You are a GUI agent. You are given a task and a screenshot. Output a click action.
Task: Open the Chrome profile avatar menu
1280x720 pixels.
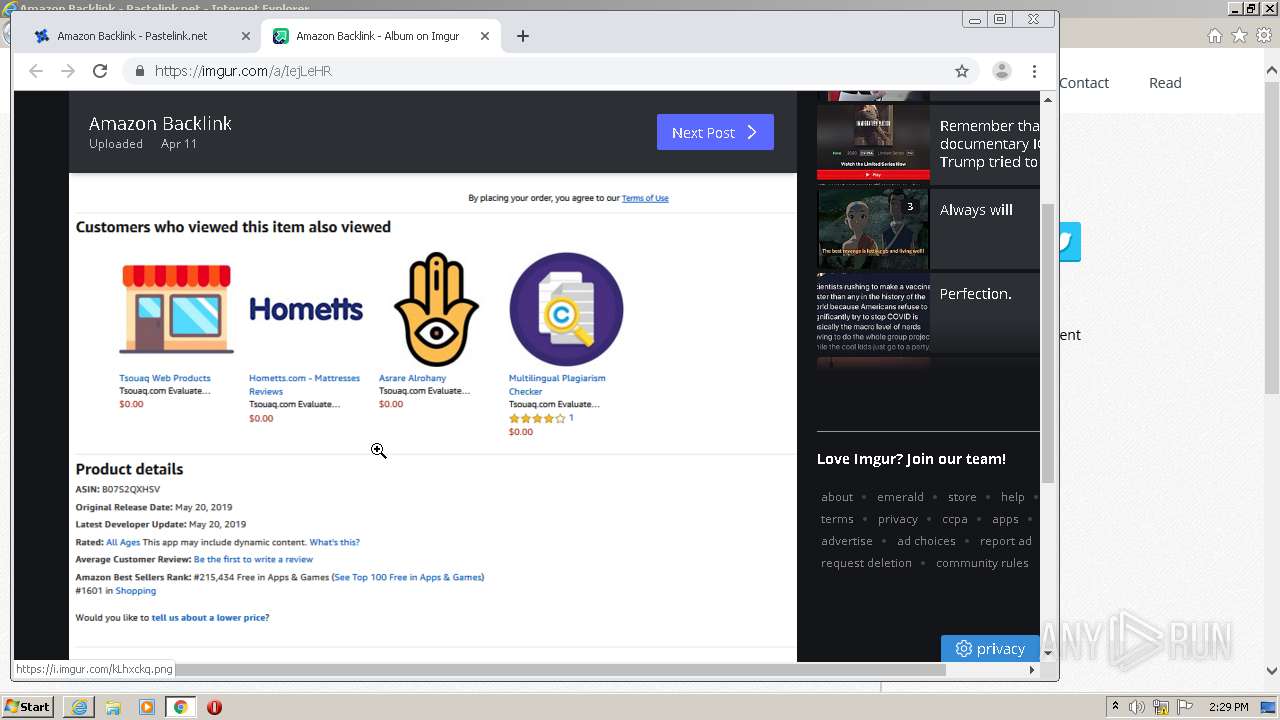(x=1001, y=71)
